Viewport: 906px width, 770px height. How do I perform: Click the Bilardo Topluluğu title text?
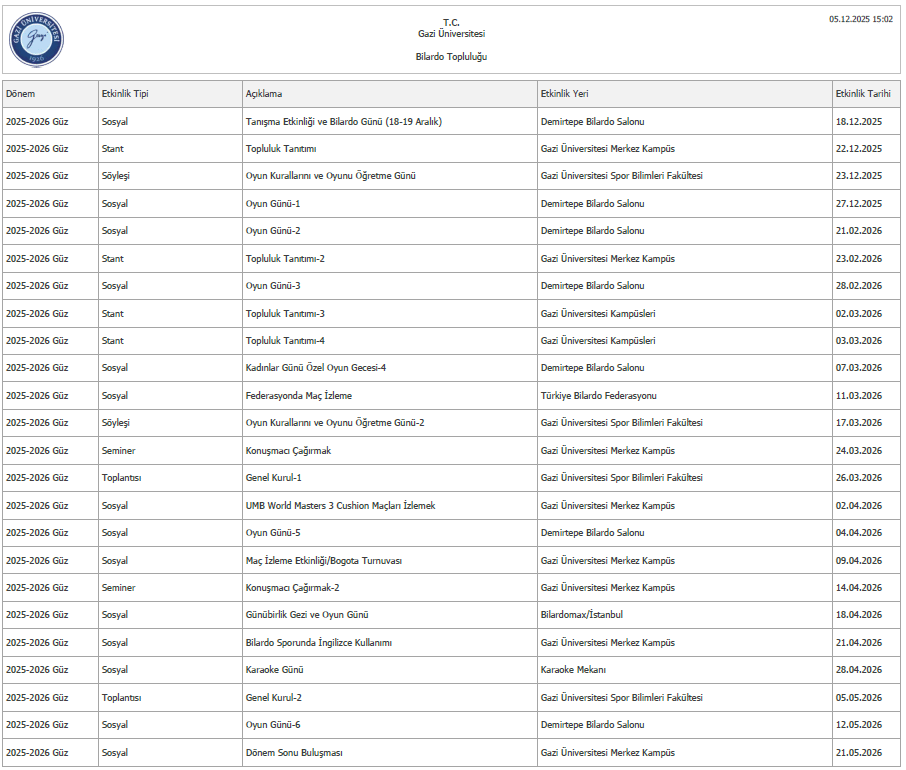(x=451, y=57)
